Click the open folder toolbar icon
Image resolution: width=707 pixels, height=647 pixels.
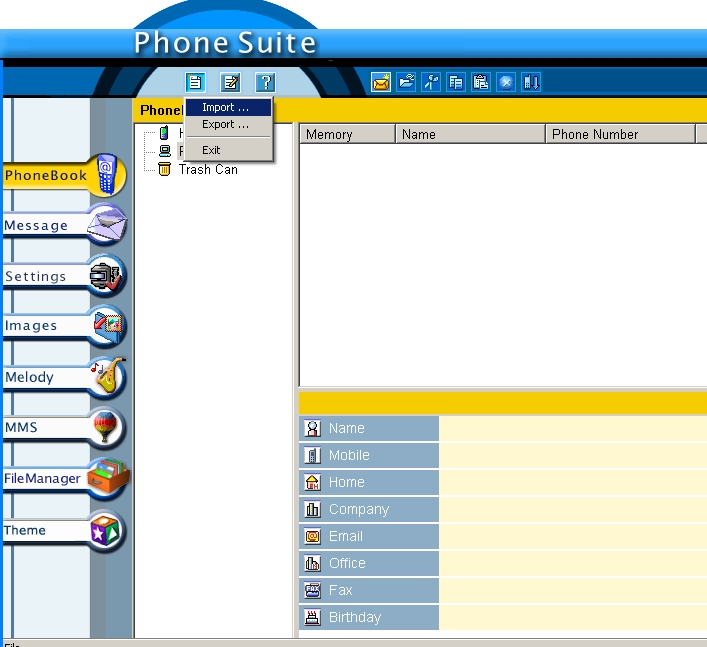406,82
